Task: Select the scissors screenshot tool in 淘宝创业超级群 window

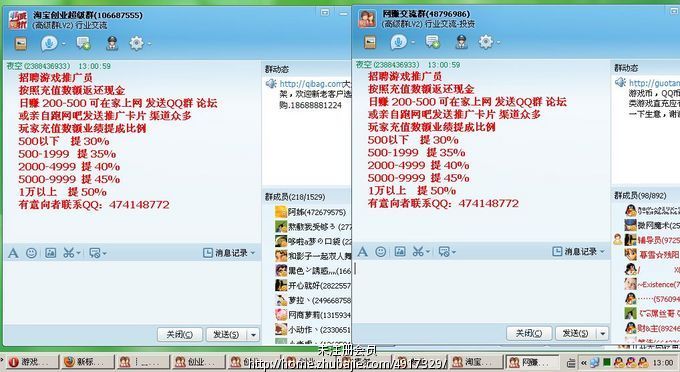Action: 69,253
